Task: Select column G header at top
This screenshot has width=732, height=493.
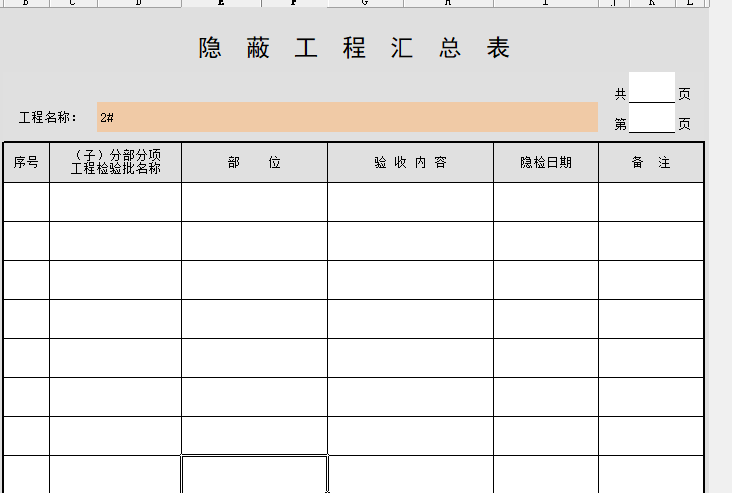Action: [x=364, y=3]
